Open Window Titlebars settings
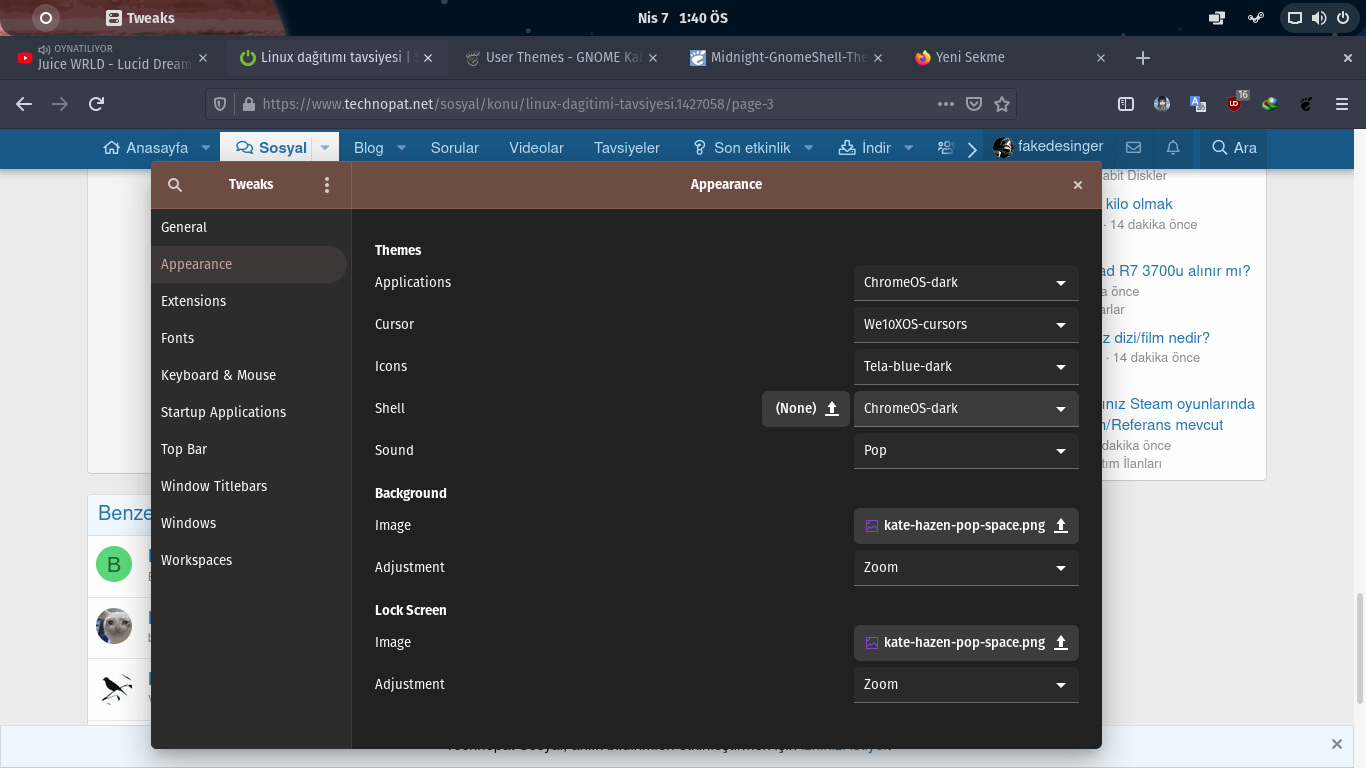Screen dimensions: 1366x768 coord(249,486)
